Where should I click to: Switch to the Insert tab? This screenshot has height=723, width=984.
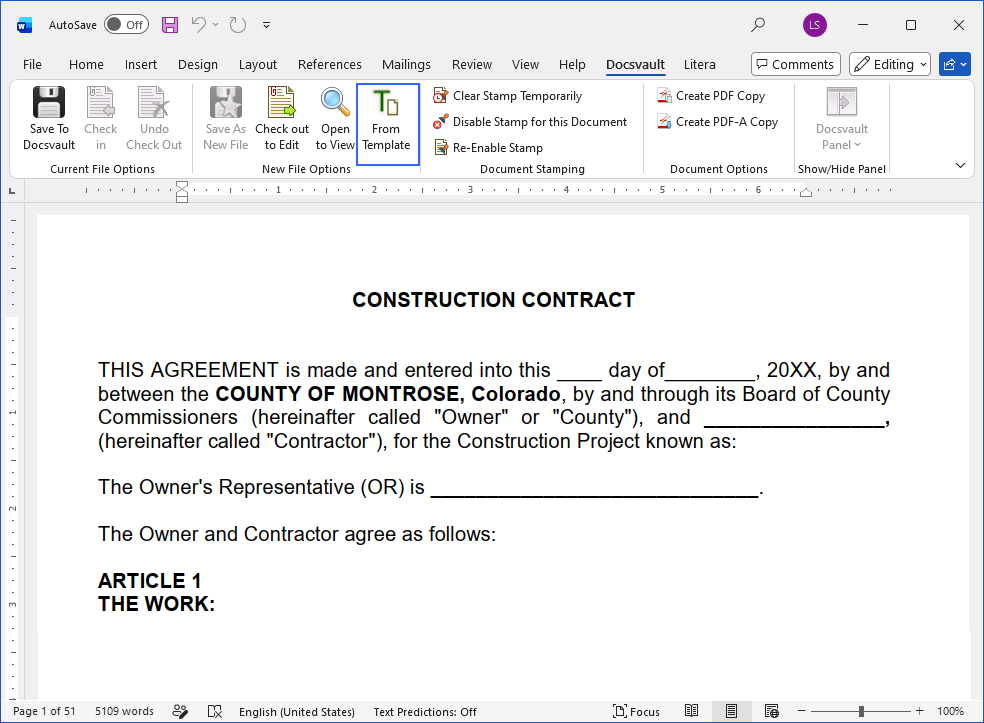pyautogui.click(x=141, y=65)
